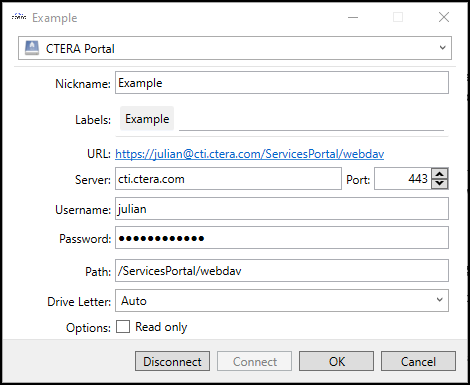
Task: Click the CTERA Portal drive icon
Action: 32,48
